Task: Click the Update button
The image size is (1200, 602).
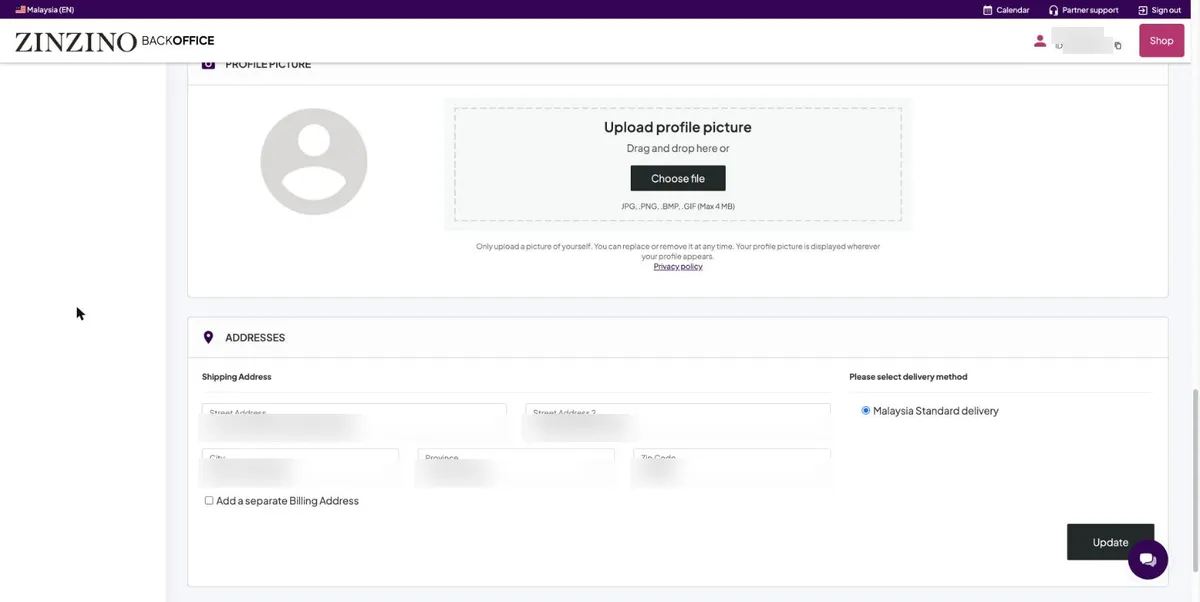Action: [x=1110, y=542]
